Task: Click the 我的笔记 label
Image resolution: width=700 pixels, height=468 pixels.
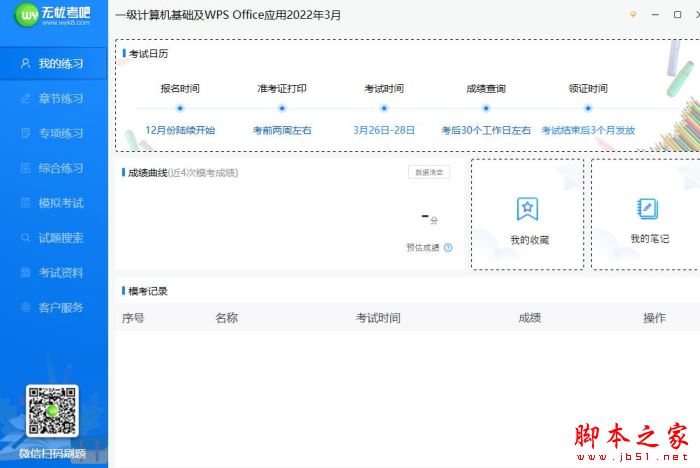Action: click(650, 239)
